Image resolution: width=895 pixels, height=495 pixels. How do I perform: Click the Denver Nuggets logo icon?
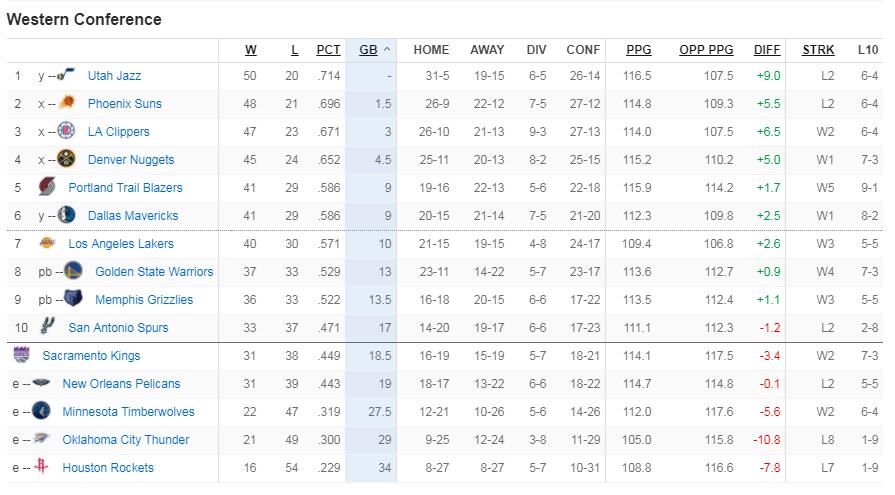coord(66,159)
